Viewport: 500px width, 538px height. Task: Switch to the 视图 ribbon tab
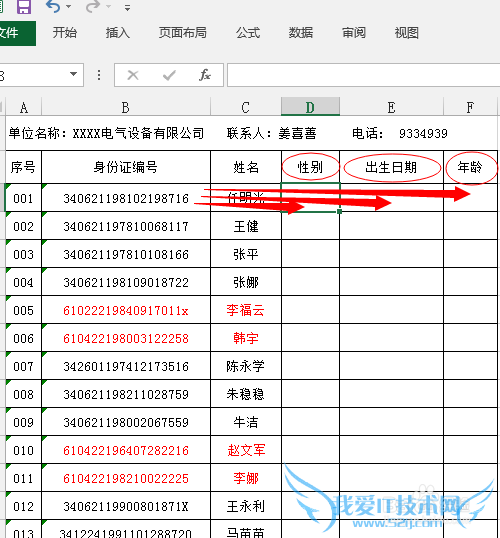click(x=406, y=33)
